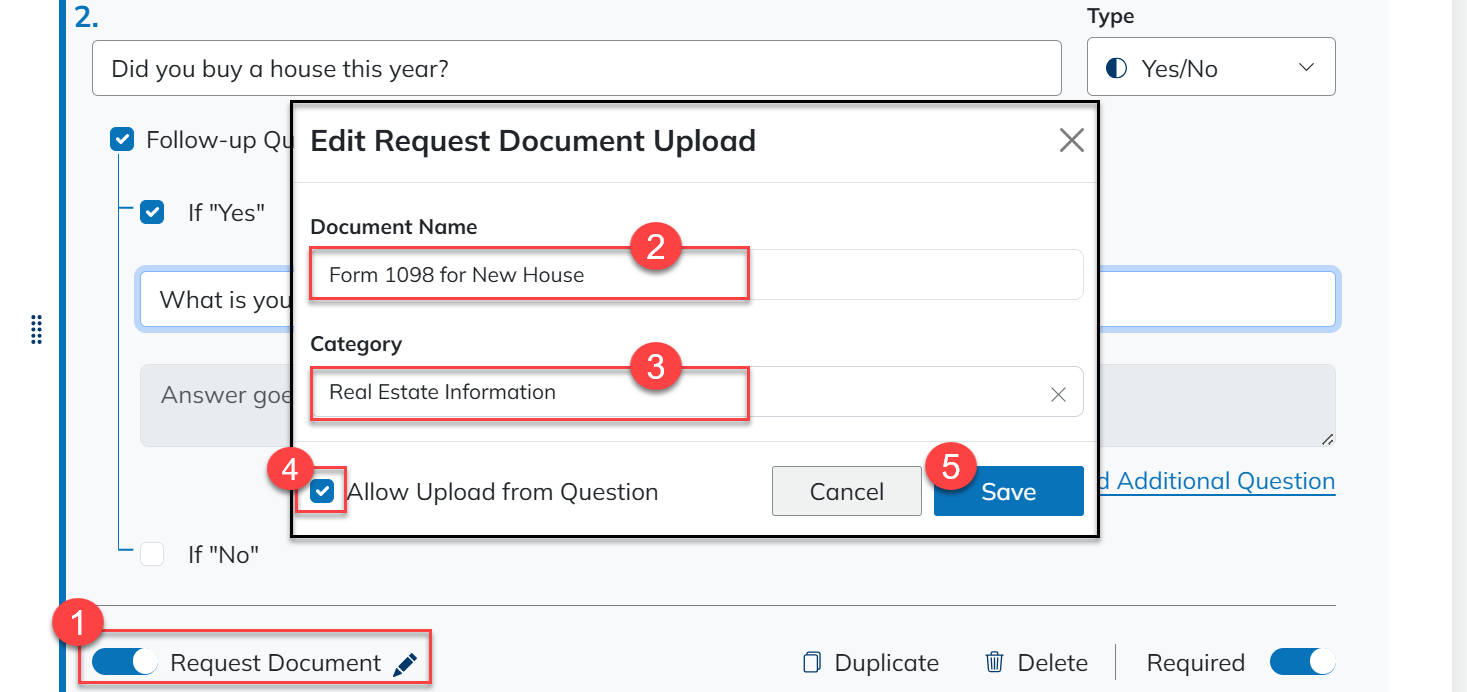Uncheck Allow Upload from Question

point(322,492)
